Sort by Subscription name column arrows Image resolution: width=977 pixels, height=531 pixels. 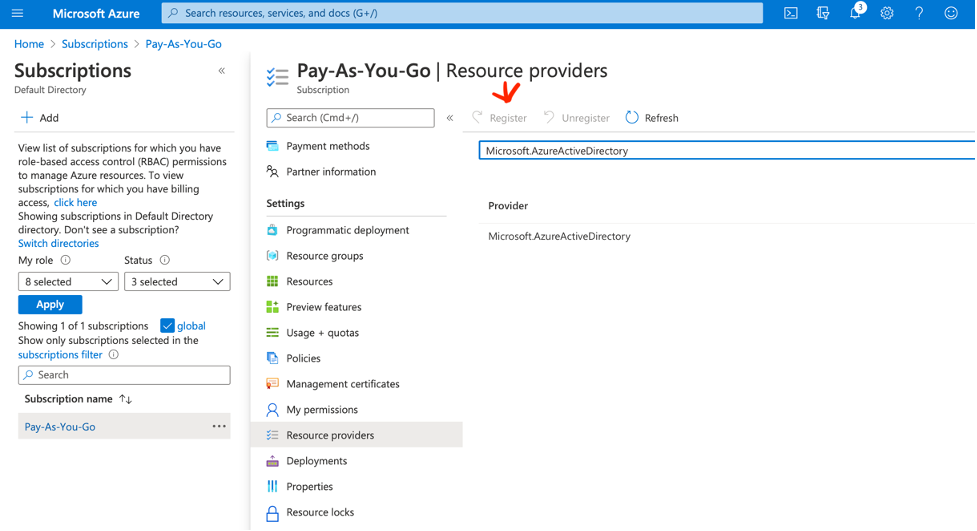[126, 399]
